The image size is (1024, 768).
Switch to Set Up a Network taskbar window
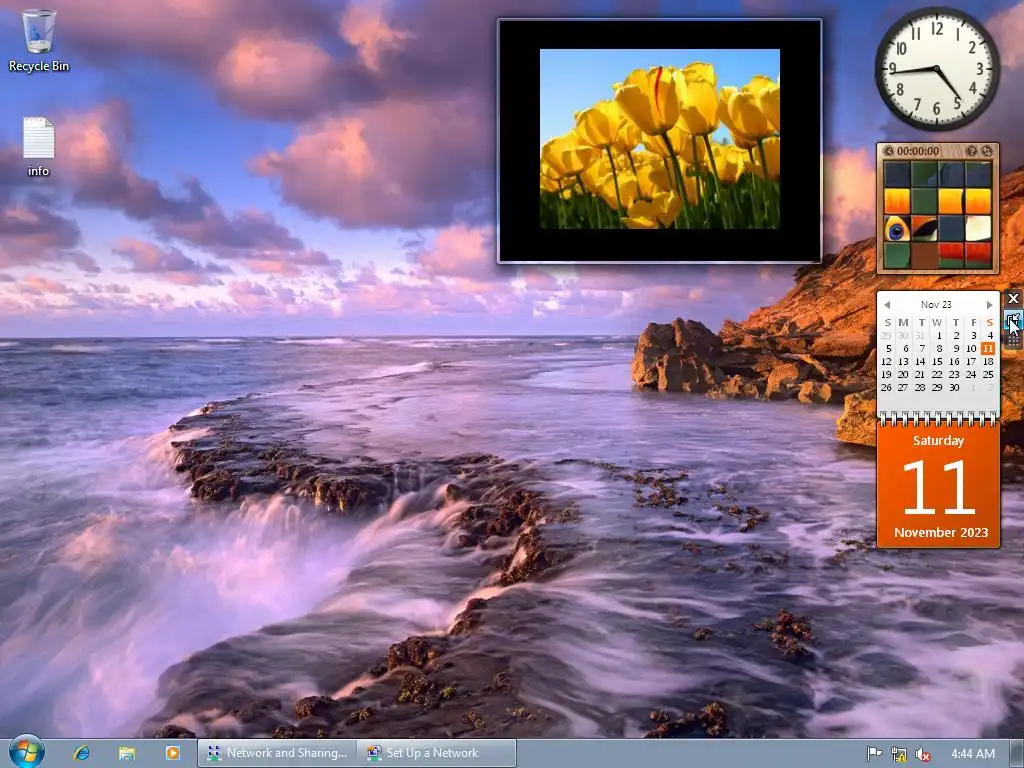[436, 753]
